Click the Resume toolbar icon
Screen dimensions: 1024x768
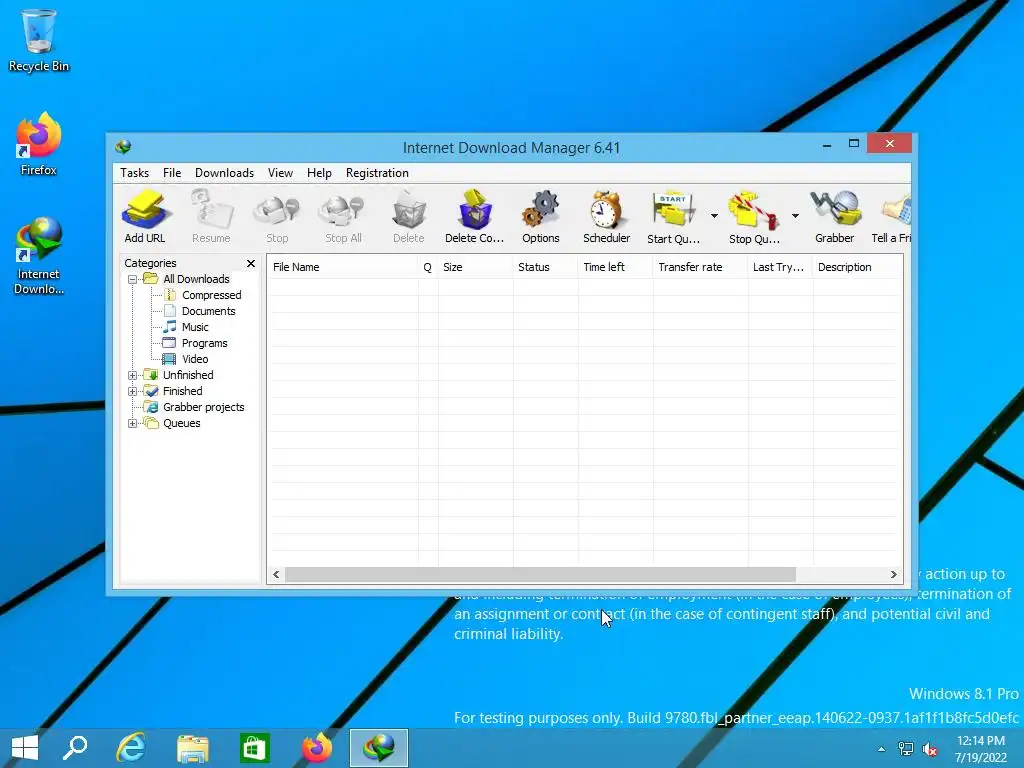211,217
